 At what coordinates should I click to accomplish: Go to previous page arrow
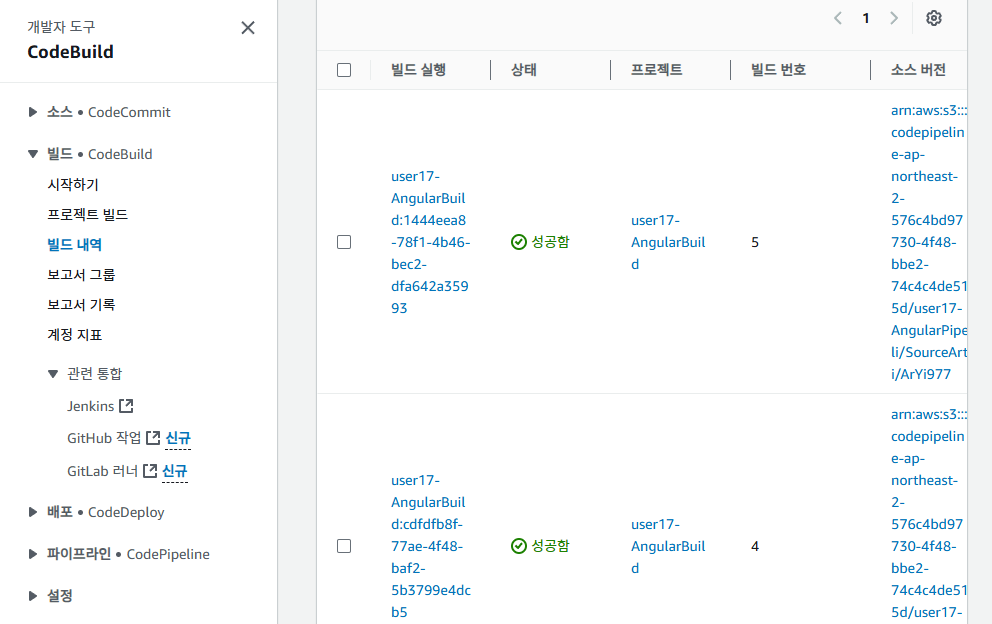[x=838, y=18]
